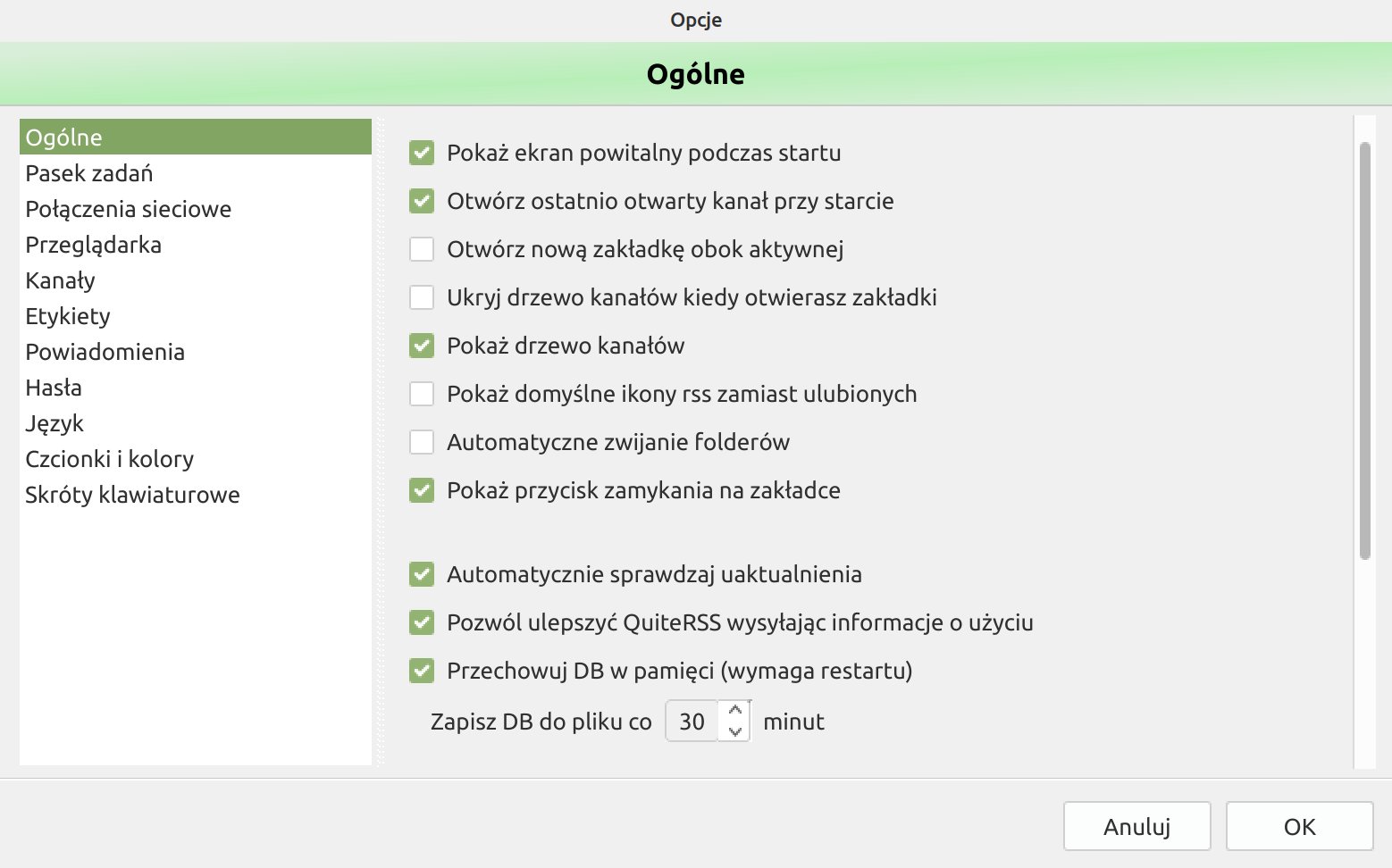This screenshot has height=868, width=1392.
Task: Toggle 'Pokaż ekran powitalny podczas startu' checkbox
Action: 422,153
